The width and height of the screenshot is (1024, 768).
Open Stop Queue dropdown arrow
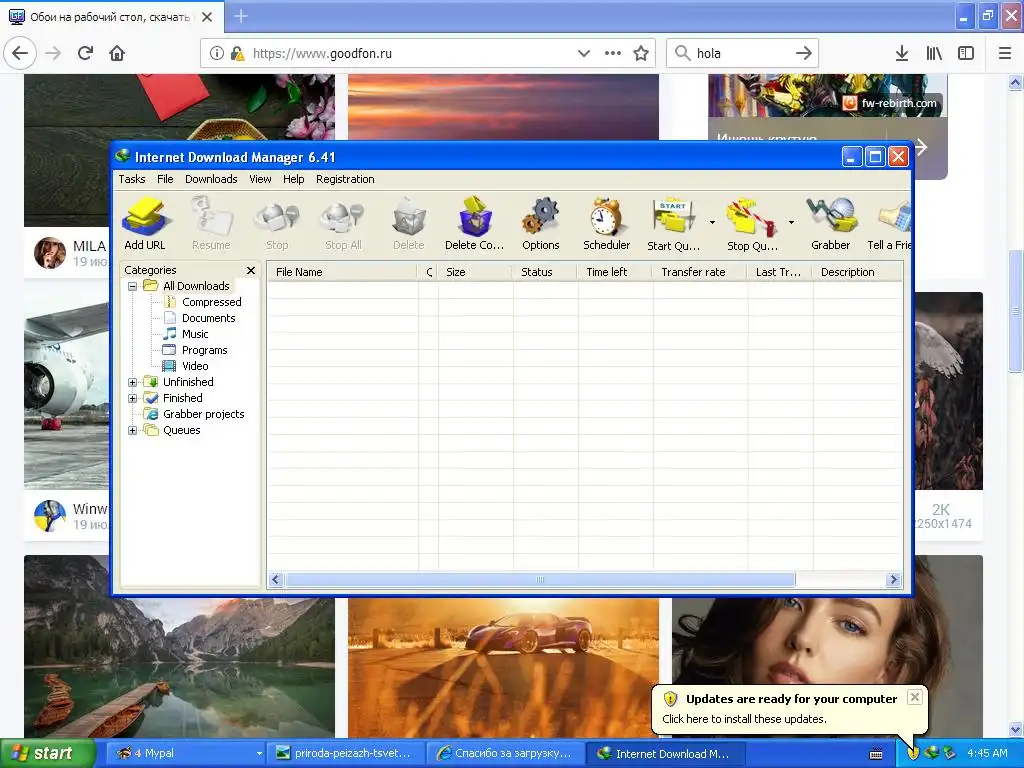coord(791,223)
